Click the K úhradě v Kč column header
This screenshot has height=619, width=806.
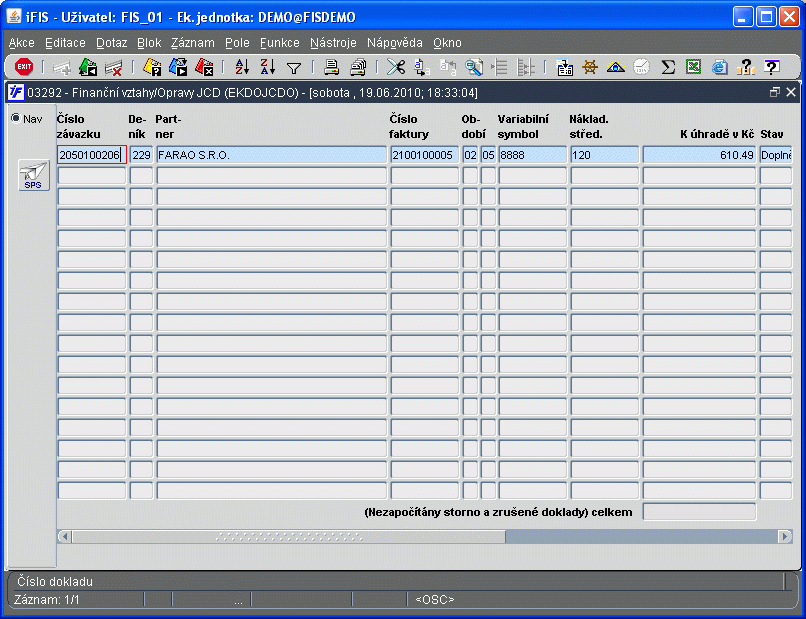(717, 134)
